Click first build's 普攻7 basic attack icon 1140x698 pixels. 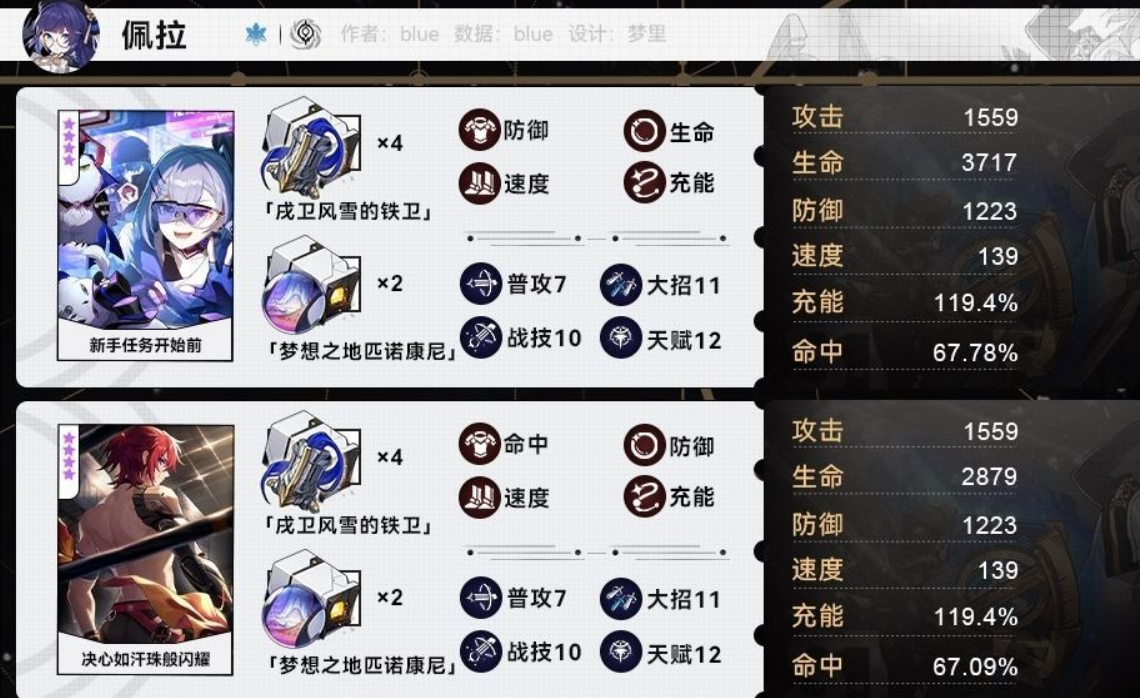click(481, 284)
